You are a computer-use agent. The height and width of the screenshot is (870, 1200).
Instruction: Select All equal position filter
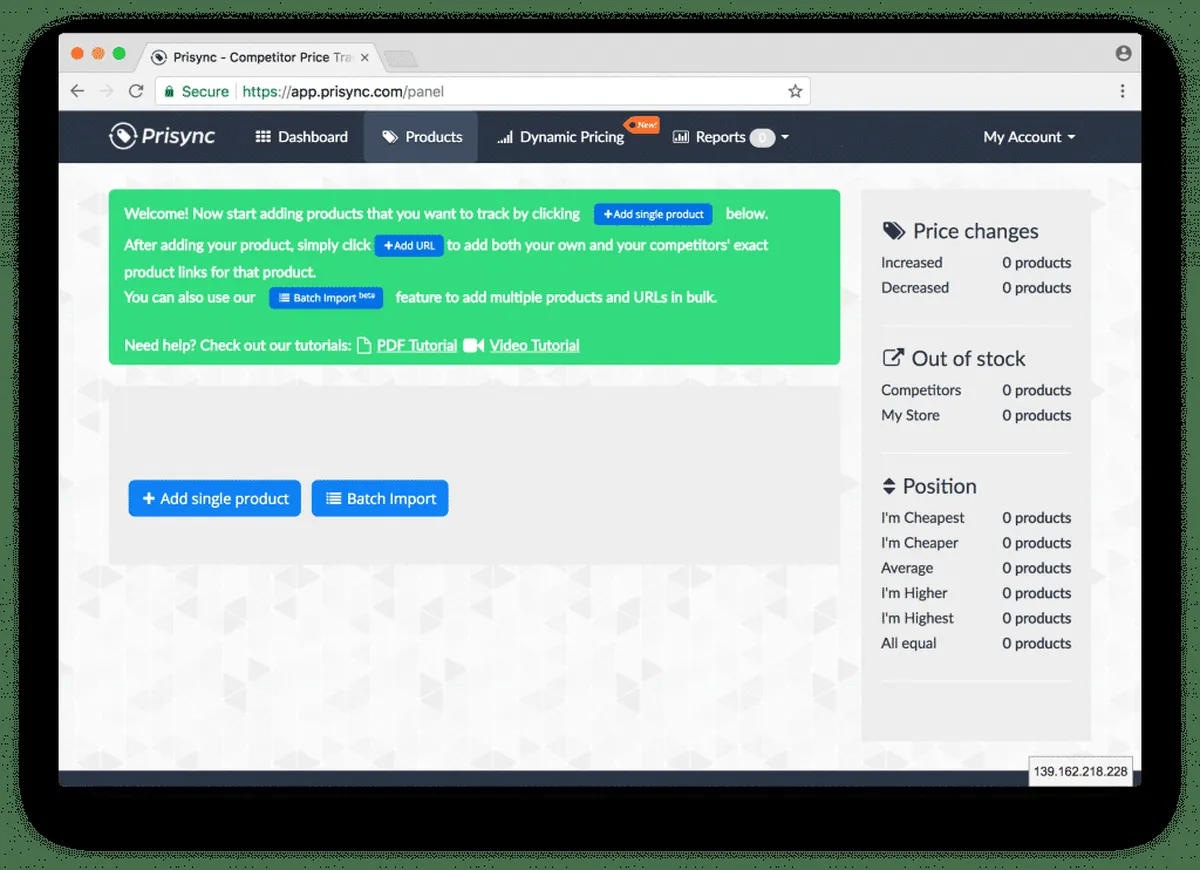pyautogui.click(x=976, y=643)
